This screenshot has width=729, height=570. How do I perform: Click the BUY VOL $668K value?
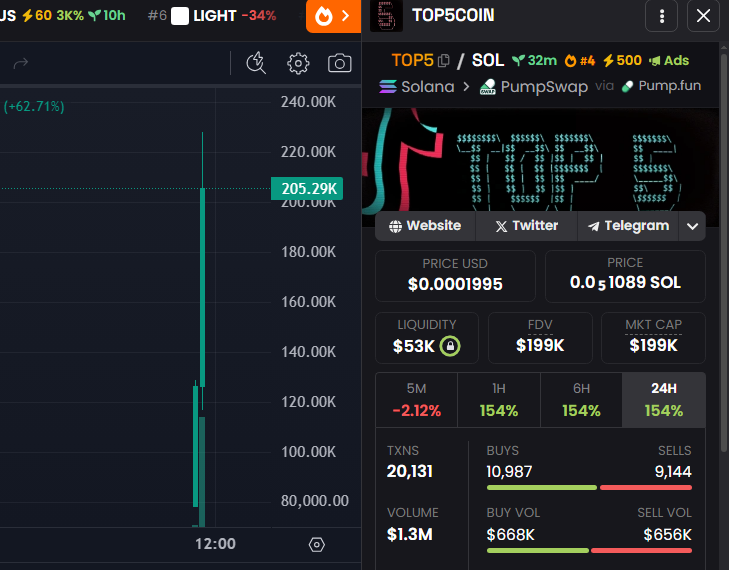click(x=510, y=535)
